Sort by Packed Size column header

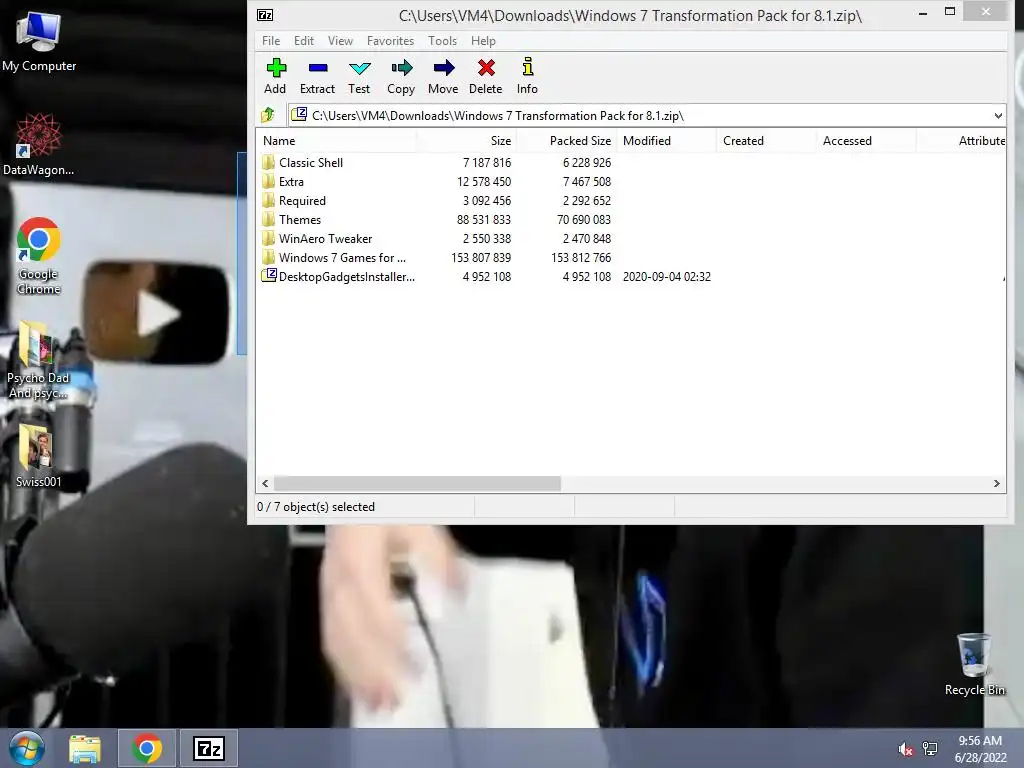pos(567,140)
